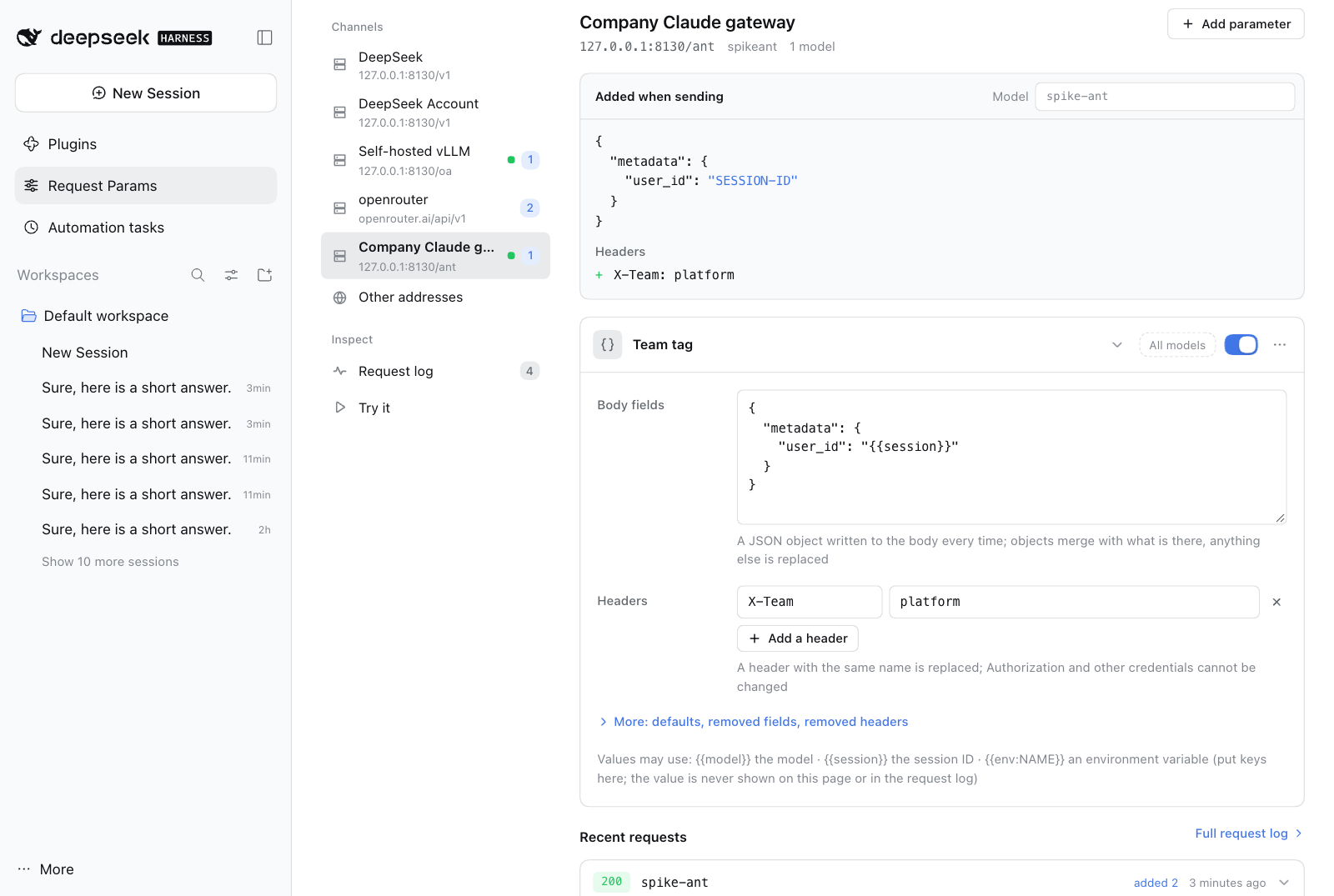Click the DeepSeek channel server icon
1334x896 pixels.
340,65
